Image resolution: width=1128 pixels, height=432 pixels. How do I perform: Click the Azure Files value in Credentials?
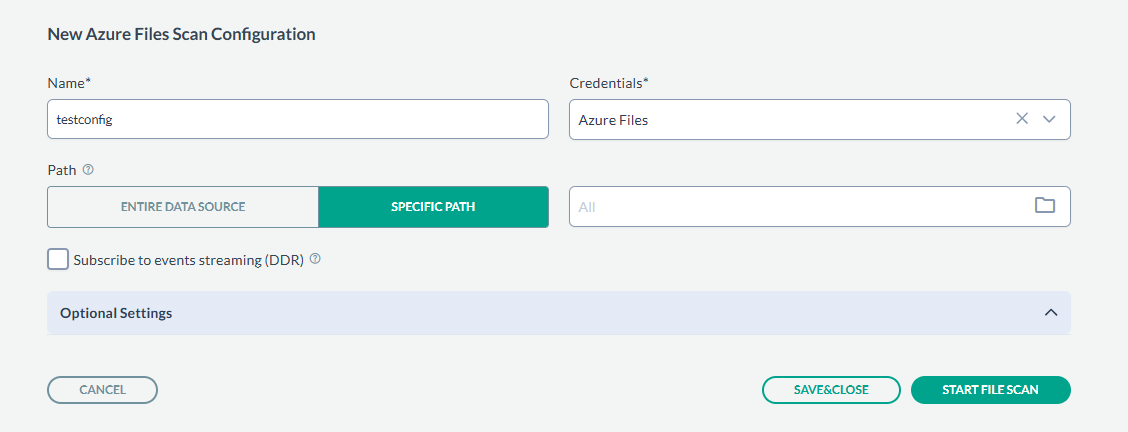(x=613, y=120)
